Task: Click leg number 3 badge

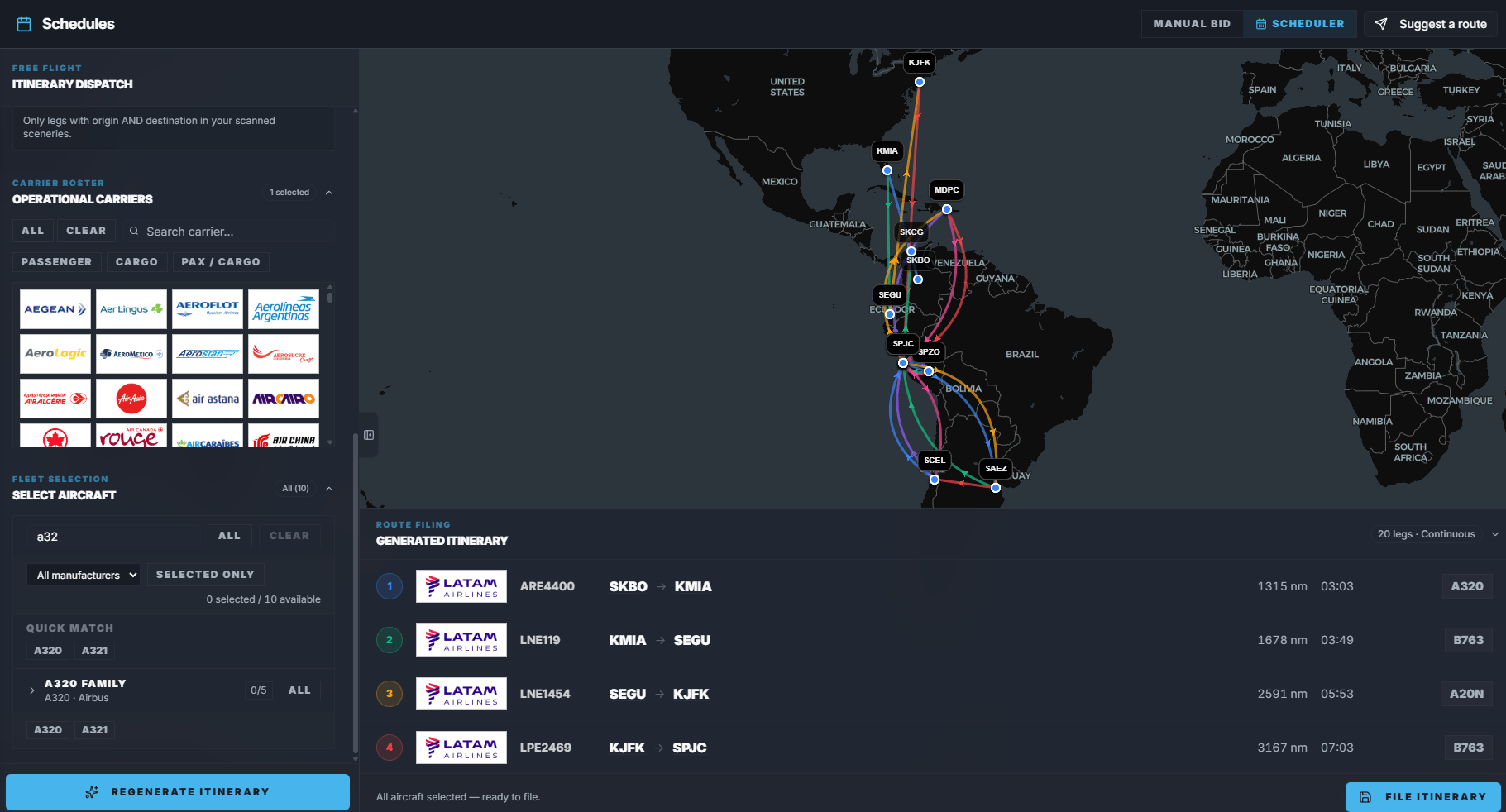Action: pos(390,694)
